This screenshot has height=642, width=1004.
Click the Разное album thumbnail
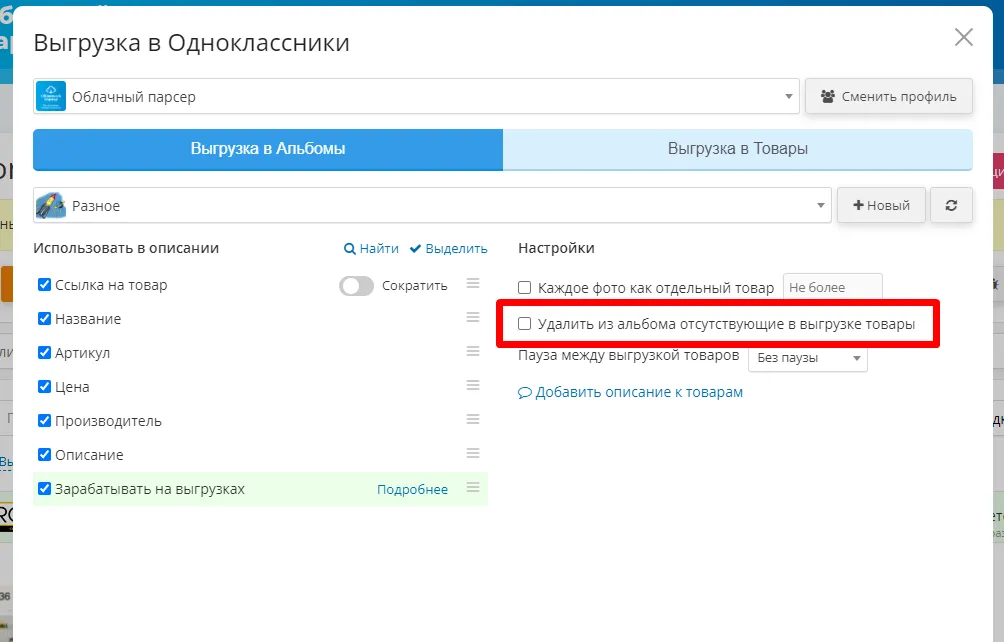[51, 205]
